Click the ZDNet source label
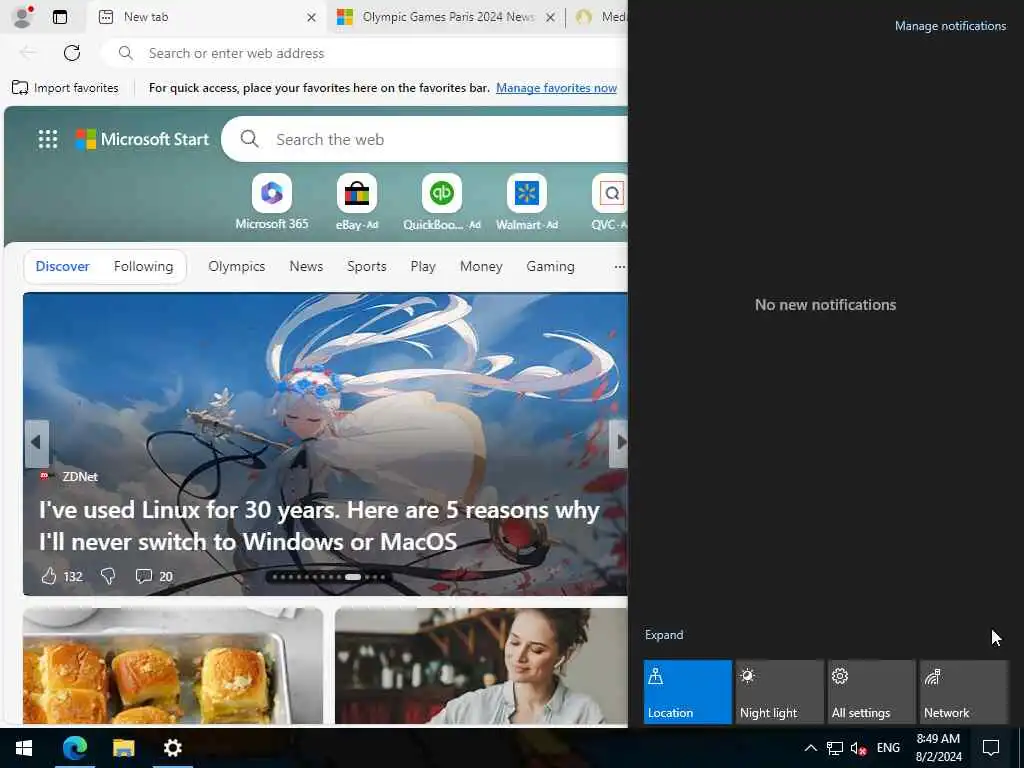 point(80,477)
